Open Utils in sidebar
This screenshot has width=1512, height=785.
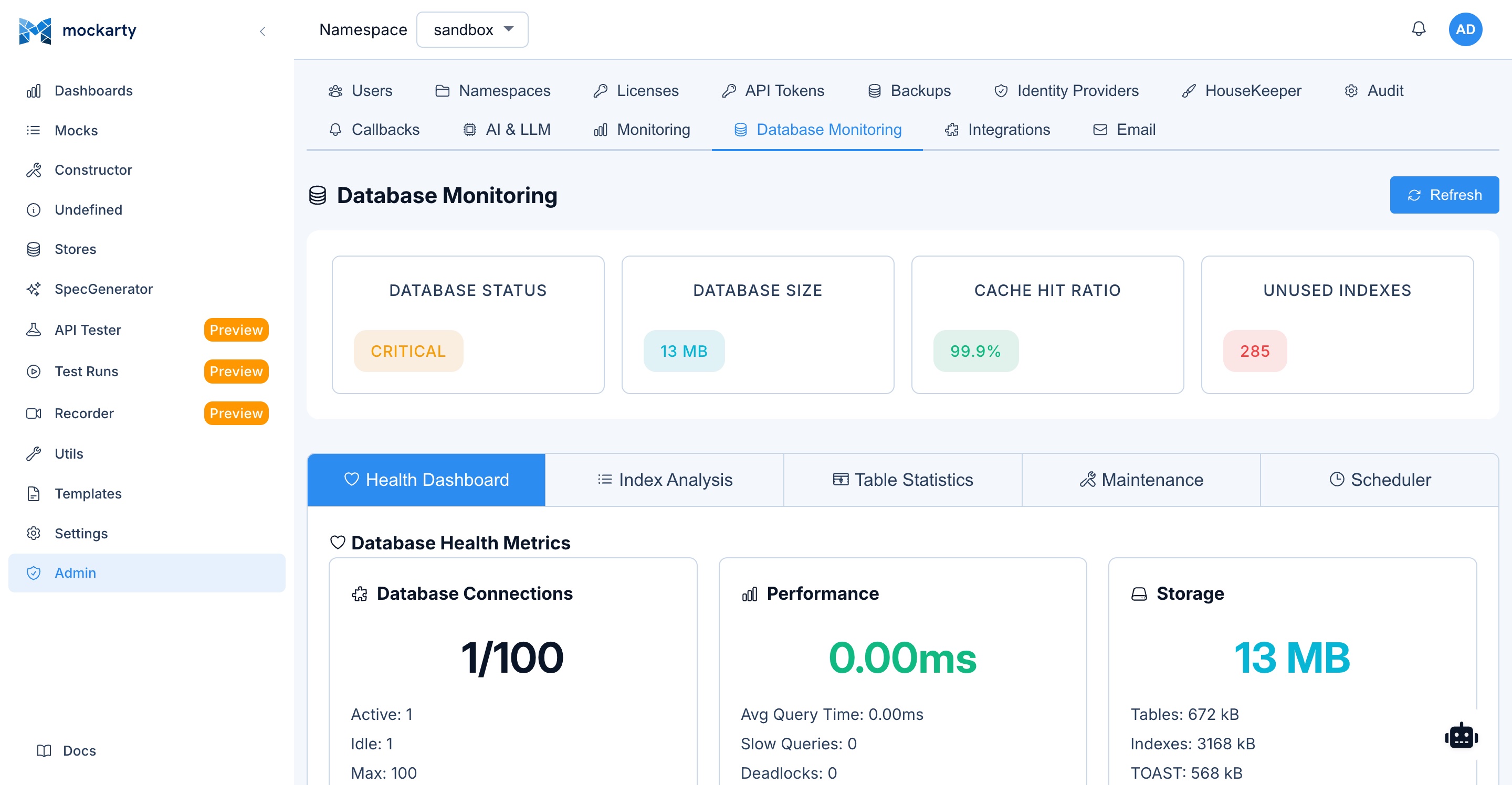tap(146, 453)
